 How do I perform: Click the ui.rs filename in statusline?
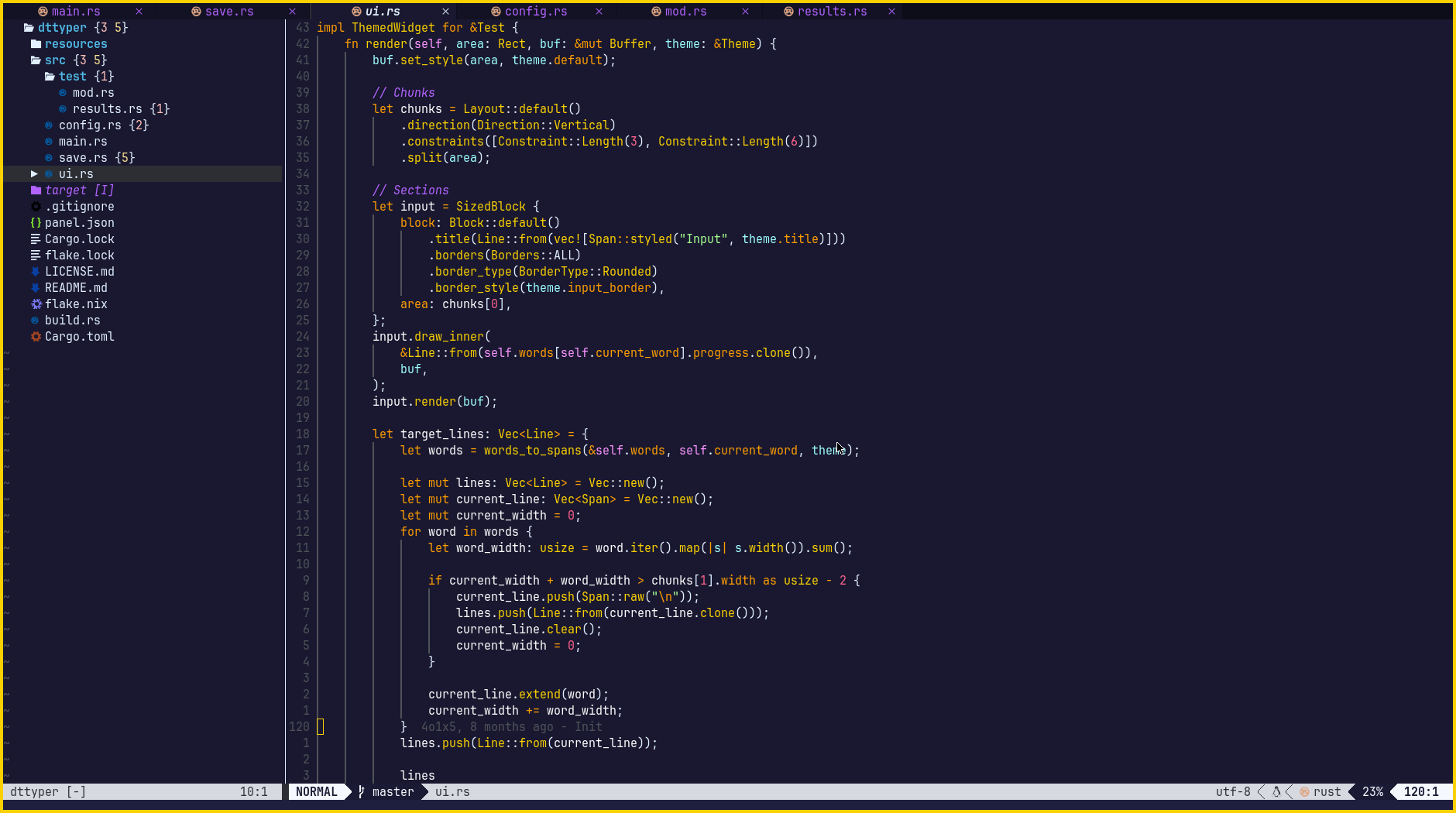(452, 792)
